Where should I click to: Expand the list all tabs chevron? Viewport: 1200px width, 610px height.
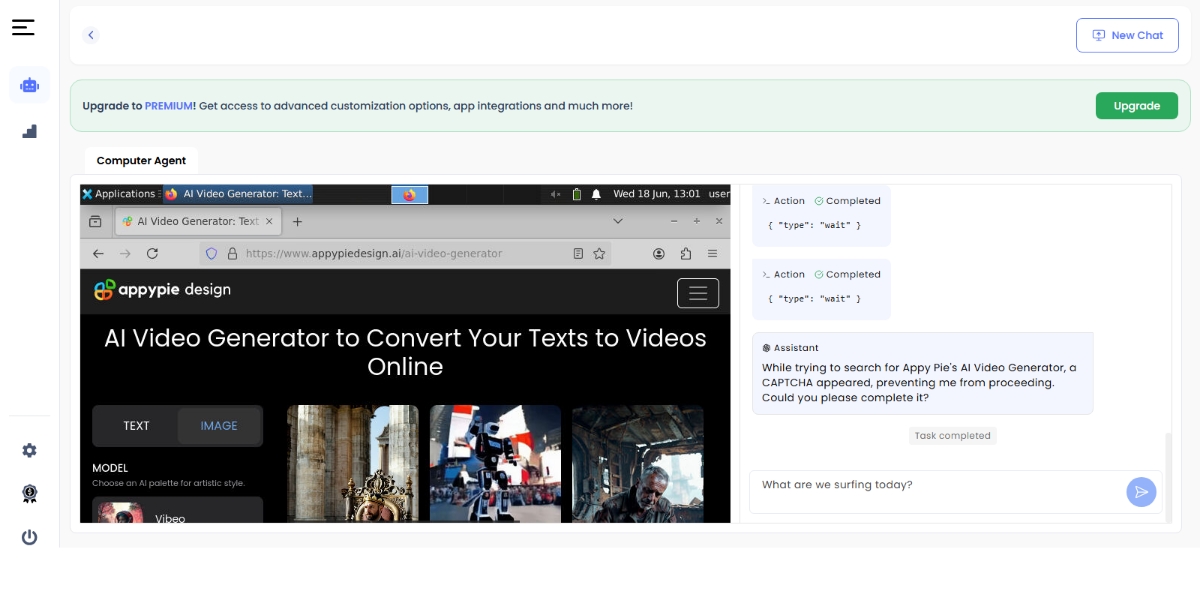pos(618,221)
